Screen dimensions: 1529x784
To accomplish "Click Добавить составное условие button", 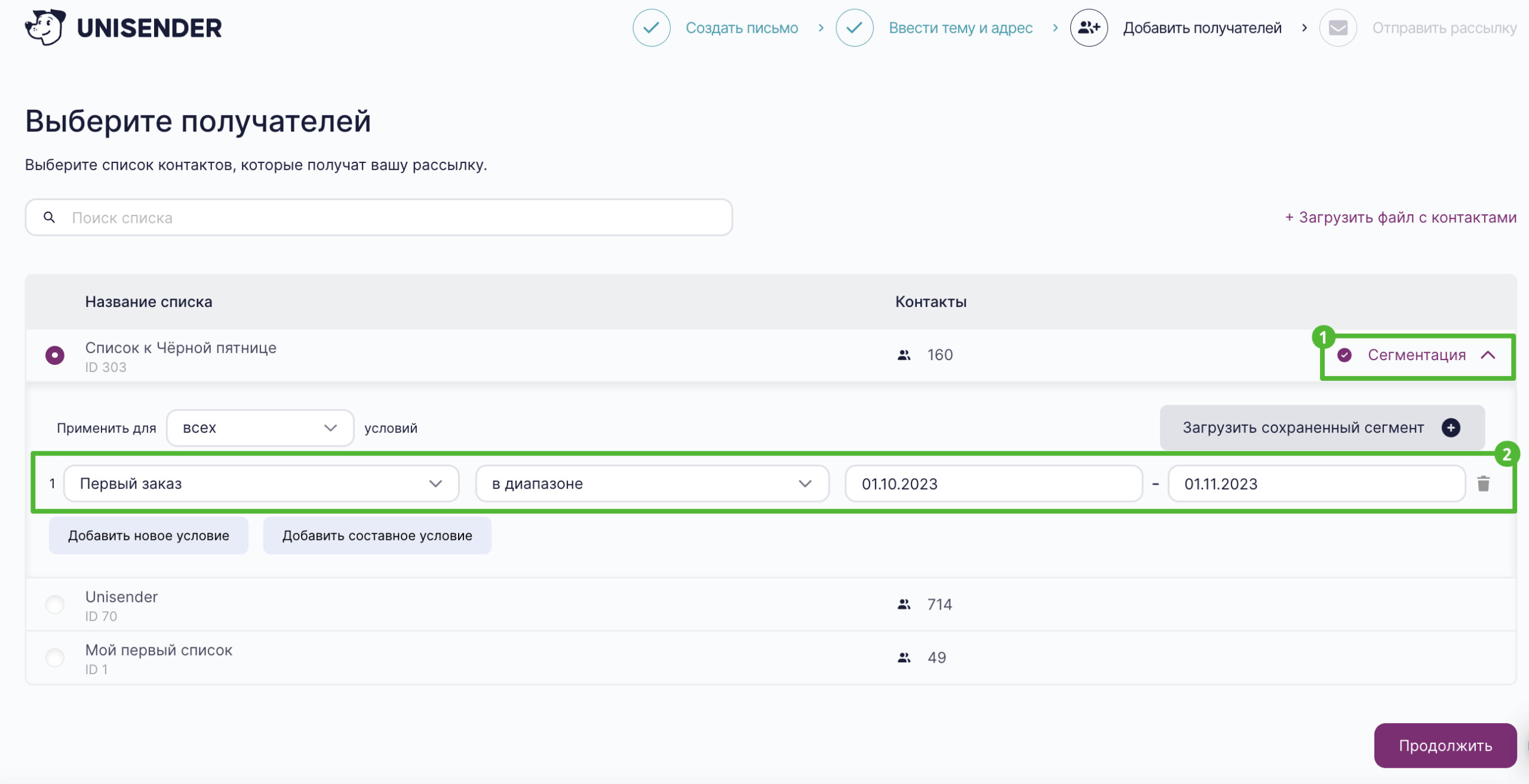I will coord(377,536).
